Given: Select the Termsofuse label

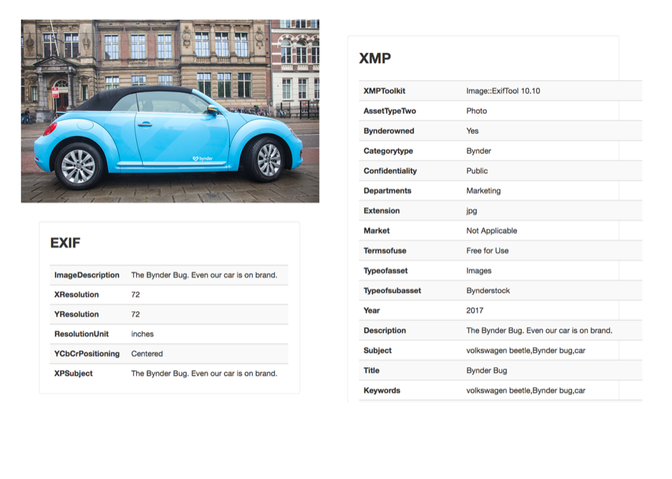Looking at the screenshot, I should [385, 251].
